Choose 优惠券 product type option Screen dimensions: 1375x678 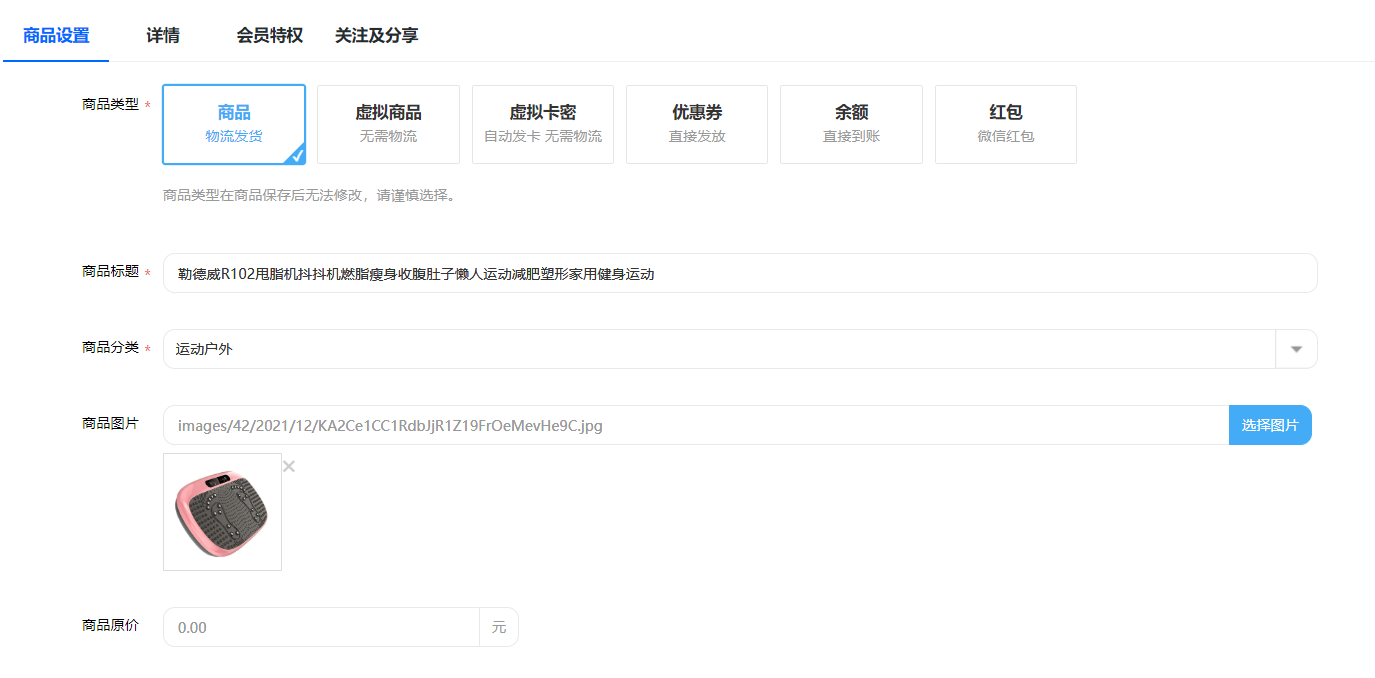point(697,124)
